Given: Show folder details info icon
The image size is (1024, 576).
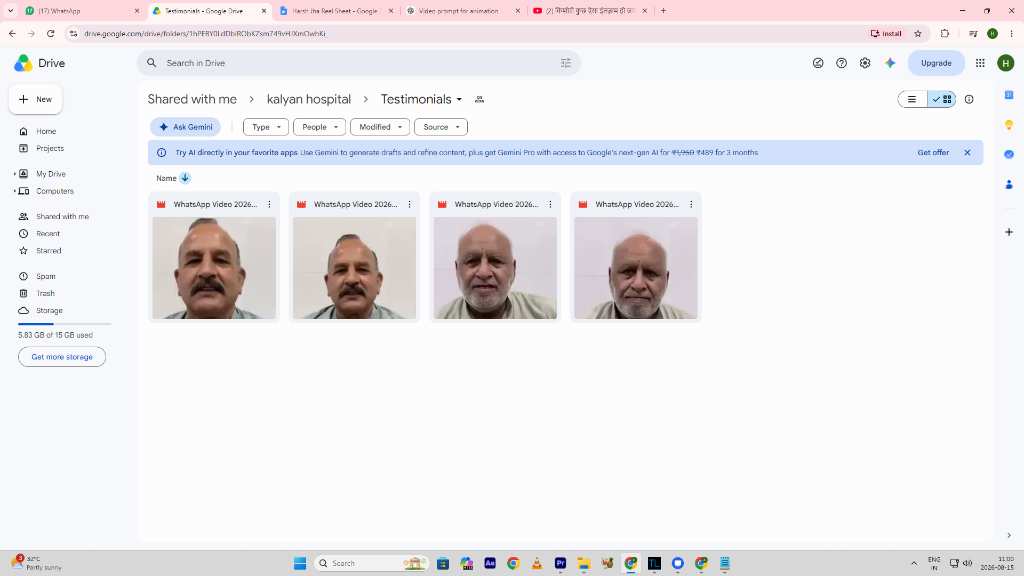Looking at the screenshot, I should [x=969, y=99].
